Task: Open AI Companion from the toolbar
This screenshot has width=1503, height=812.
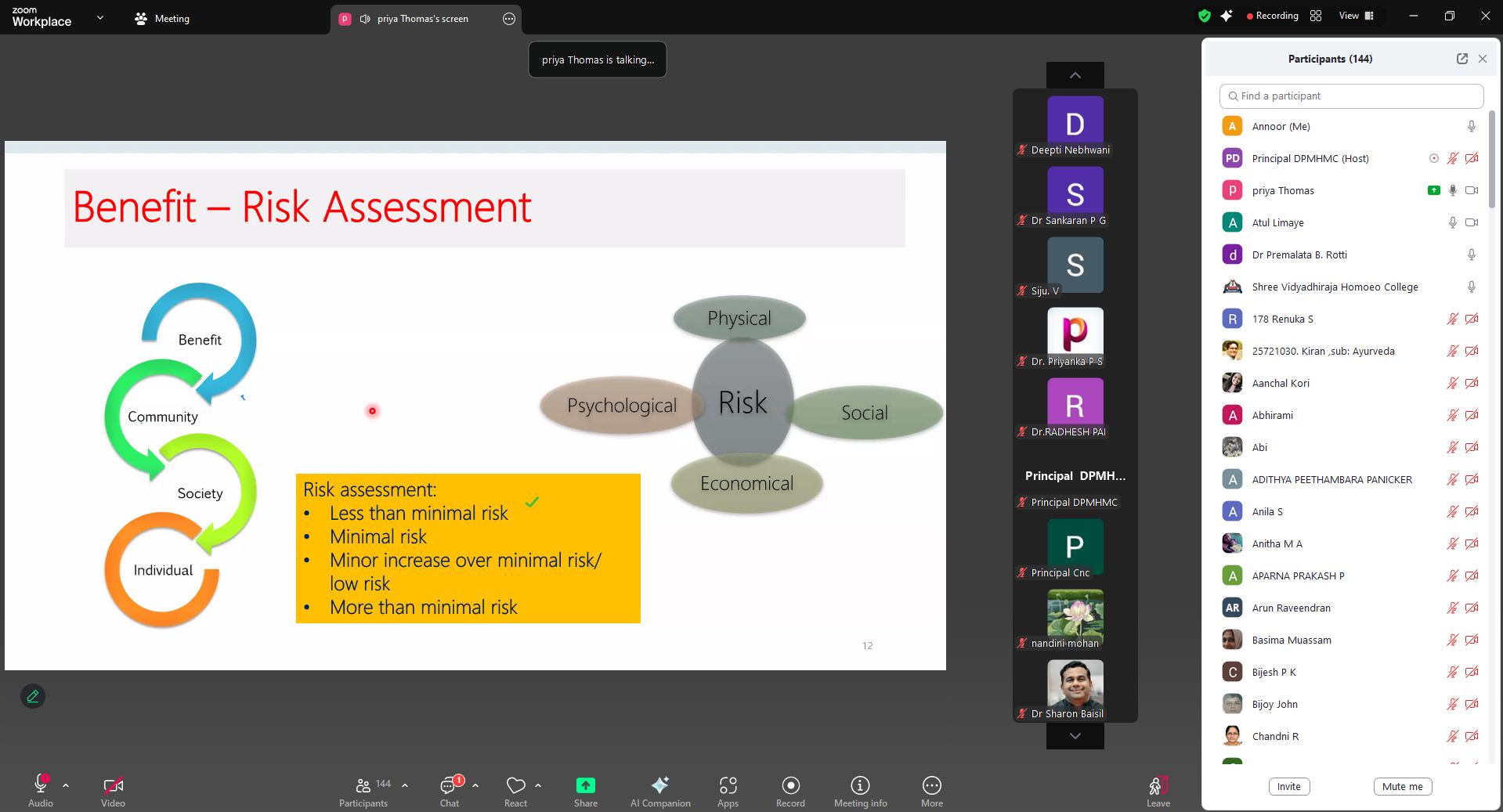Action: tap(660, 785)
